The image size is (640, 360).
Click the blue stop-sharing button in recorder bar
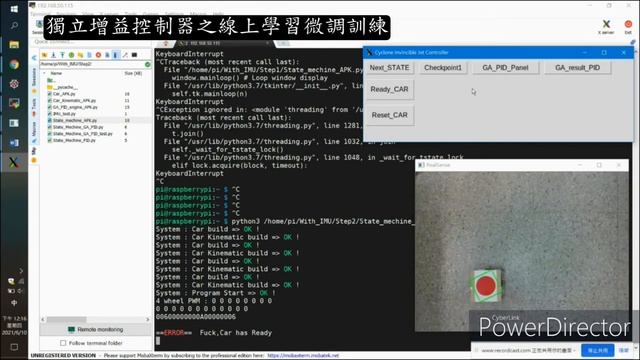(x=598, y=350)
